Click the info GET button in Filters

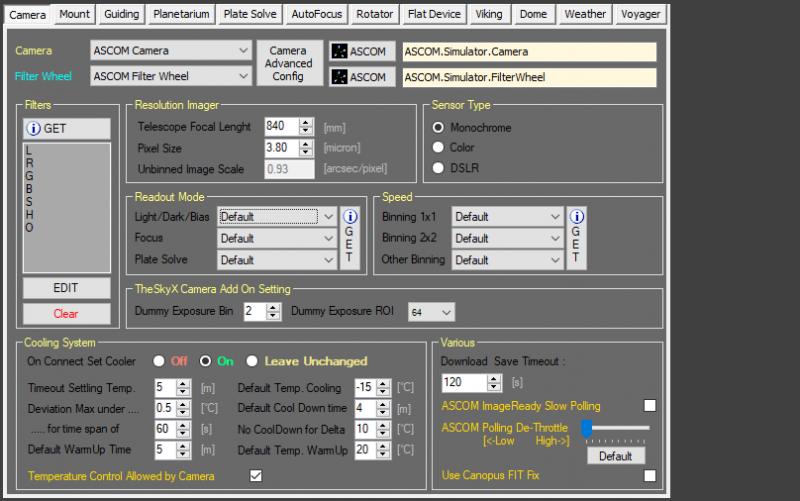[66, 129]
